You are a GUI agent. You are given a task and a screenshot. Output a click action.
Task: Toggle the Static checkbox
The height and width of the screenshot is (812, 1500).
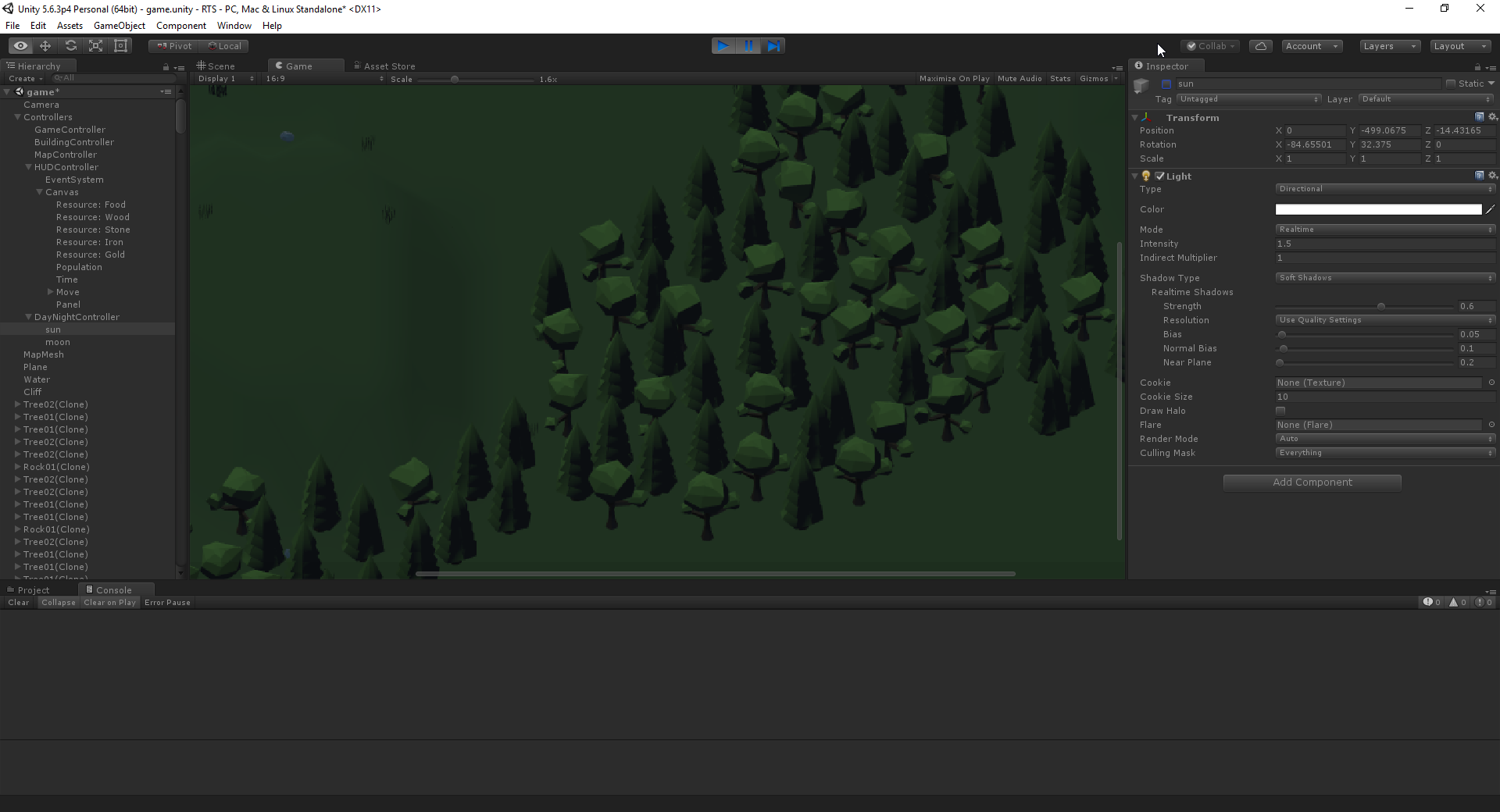coord(1451,84)
